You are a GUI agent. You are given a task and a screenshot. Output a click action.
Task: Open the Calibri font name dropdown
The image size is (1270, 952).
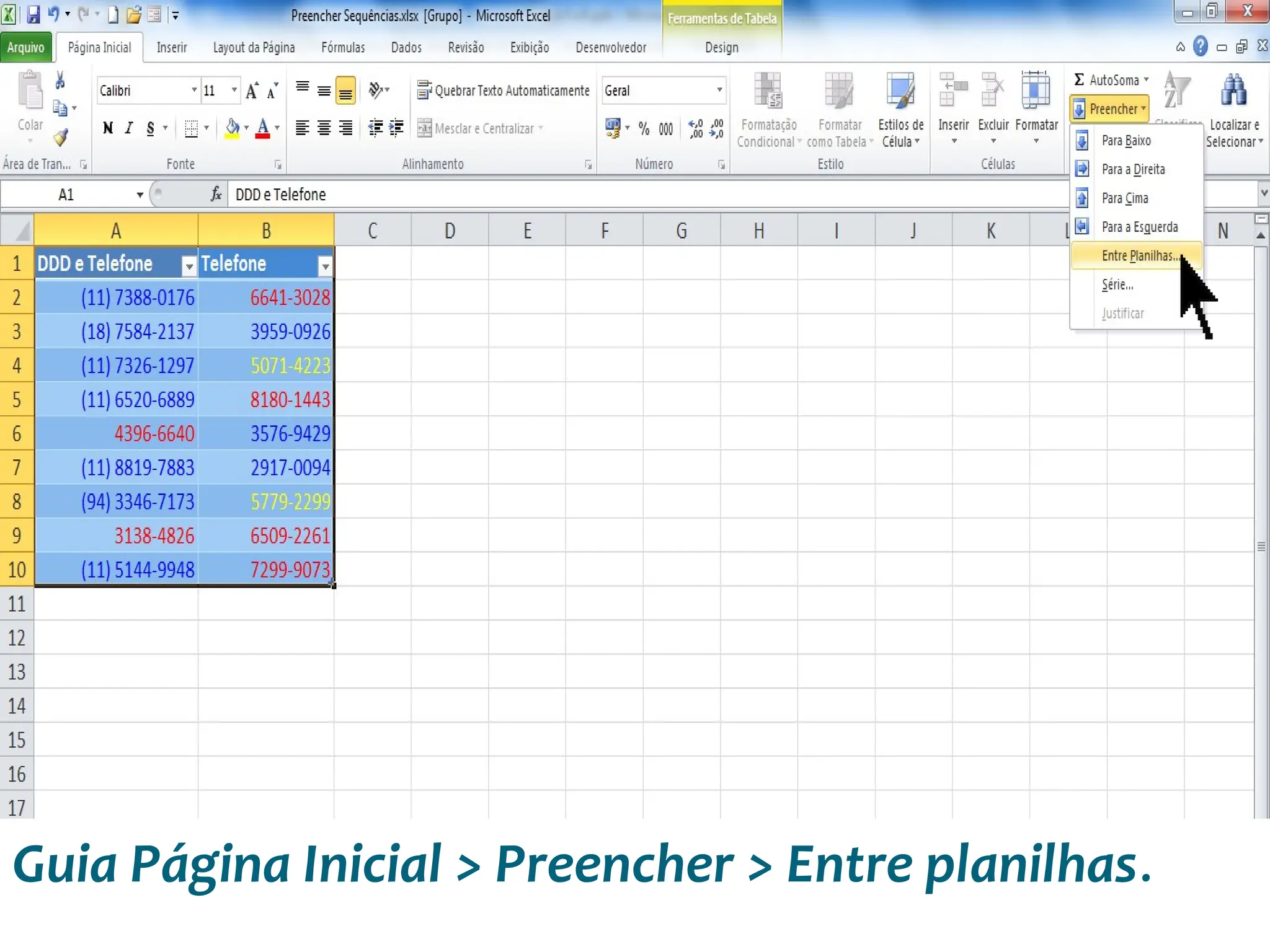pos(194,90)
